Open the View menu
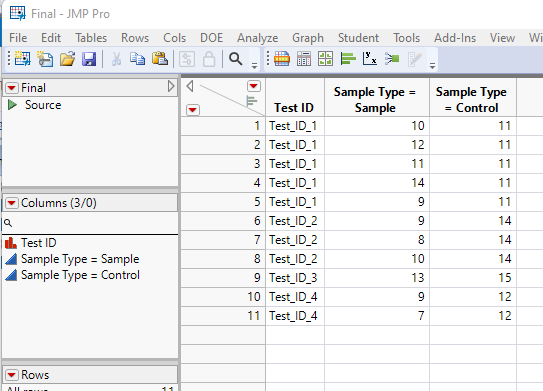Screen dimensions: 543x391 502,38
